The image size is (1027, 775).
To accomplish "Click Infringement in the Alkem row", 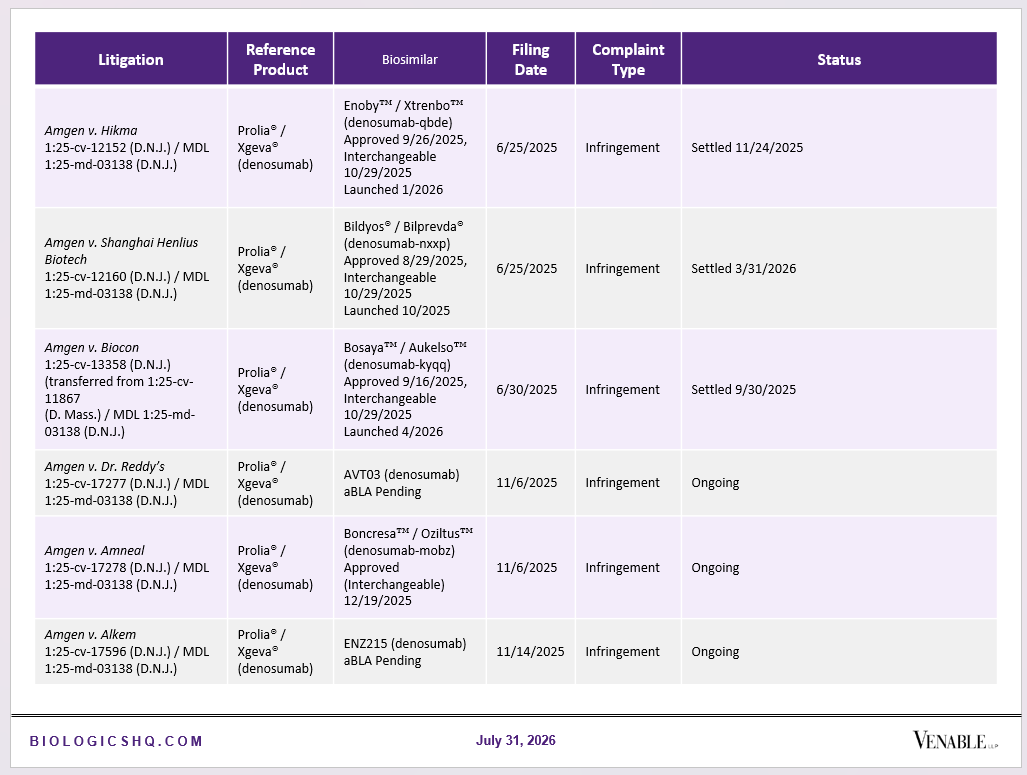I will pyautogui.click(x=622, y=651).
